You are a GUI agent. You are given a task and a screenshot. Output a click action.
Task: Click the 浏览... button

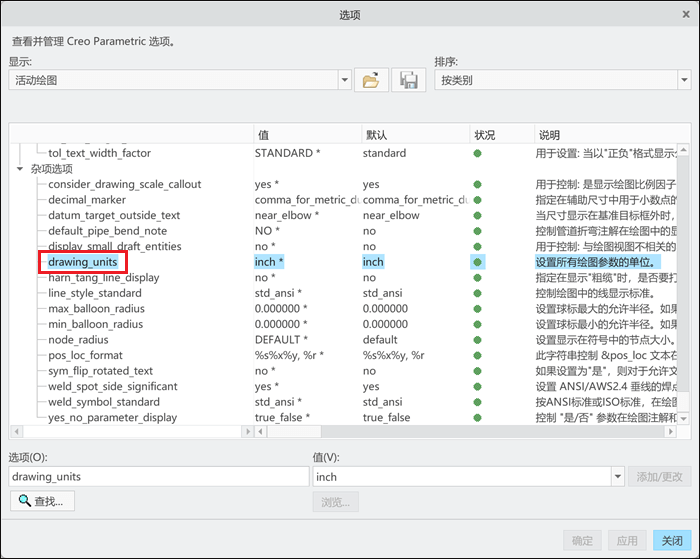pos(336,502)
